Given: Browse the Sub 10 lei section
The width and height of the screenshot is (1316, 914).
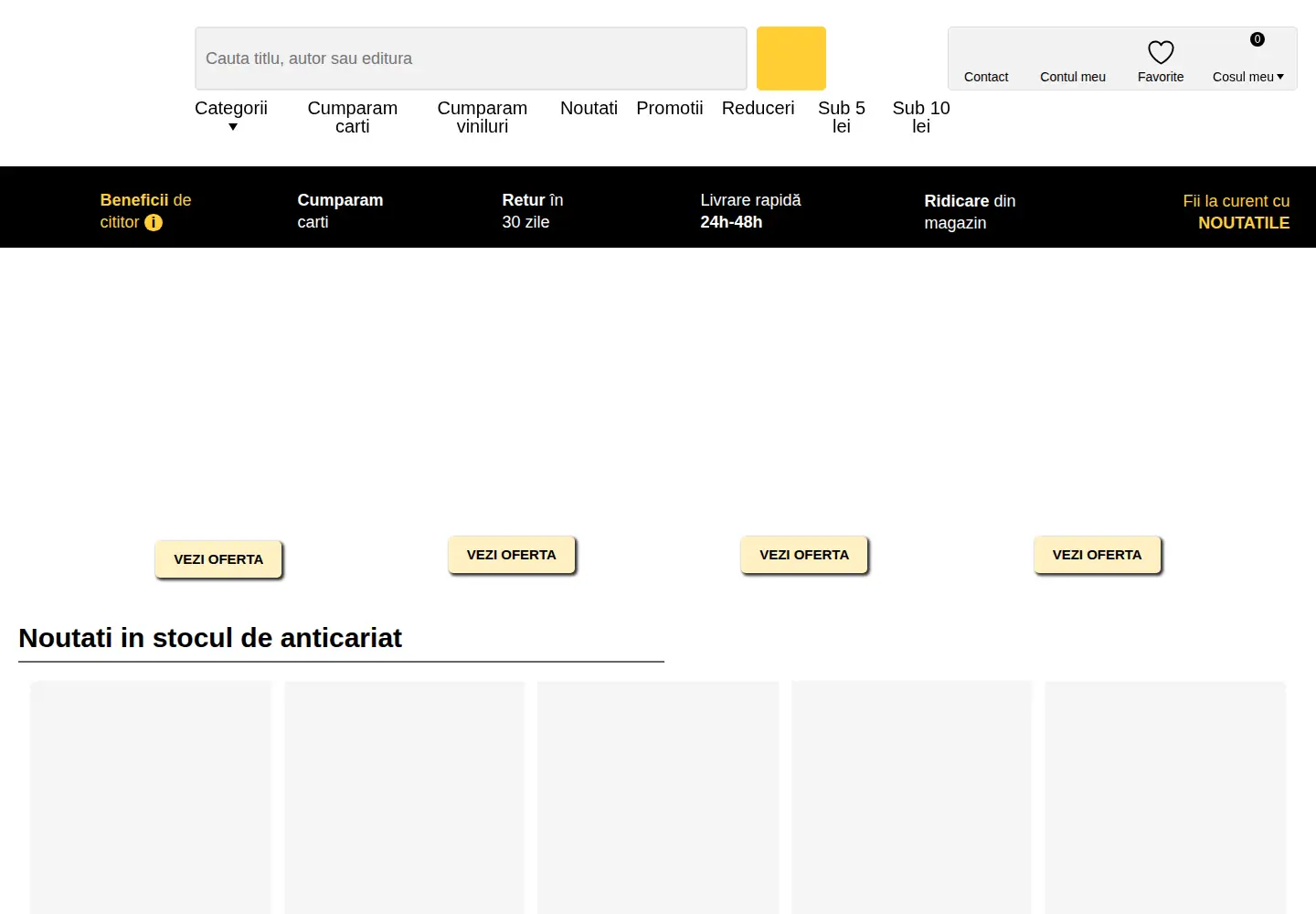Looking at the screenshot, I should pos(921,117).
